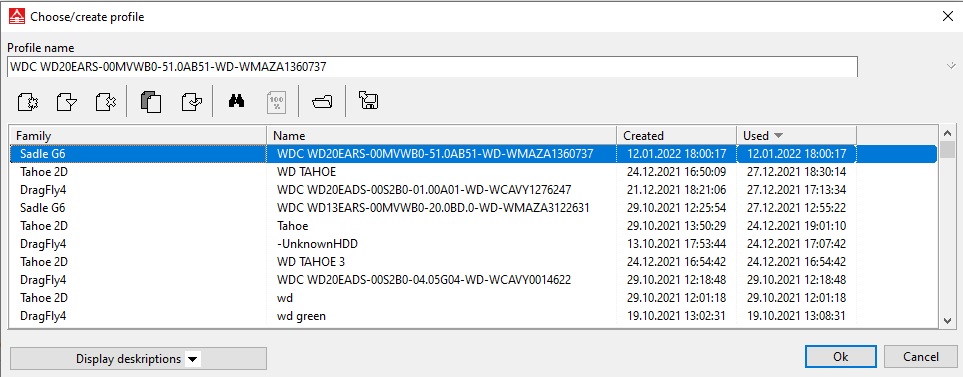Image resolution: width=963 pixels, height=377 pixels.
Task: Sort by the Created column header
Action: pos(676,136)
